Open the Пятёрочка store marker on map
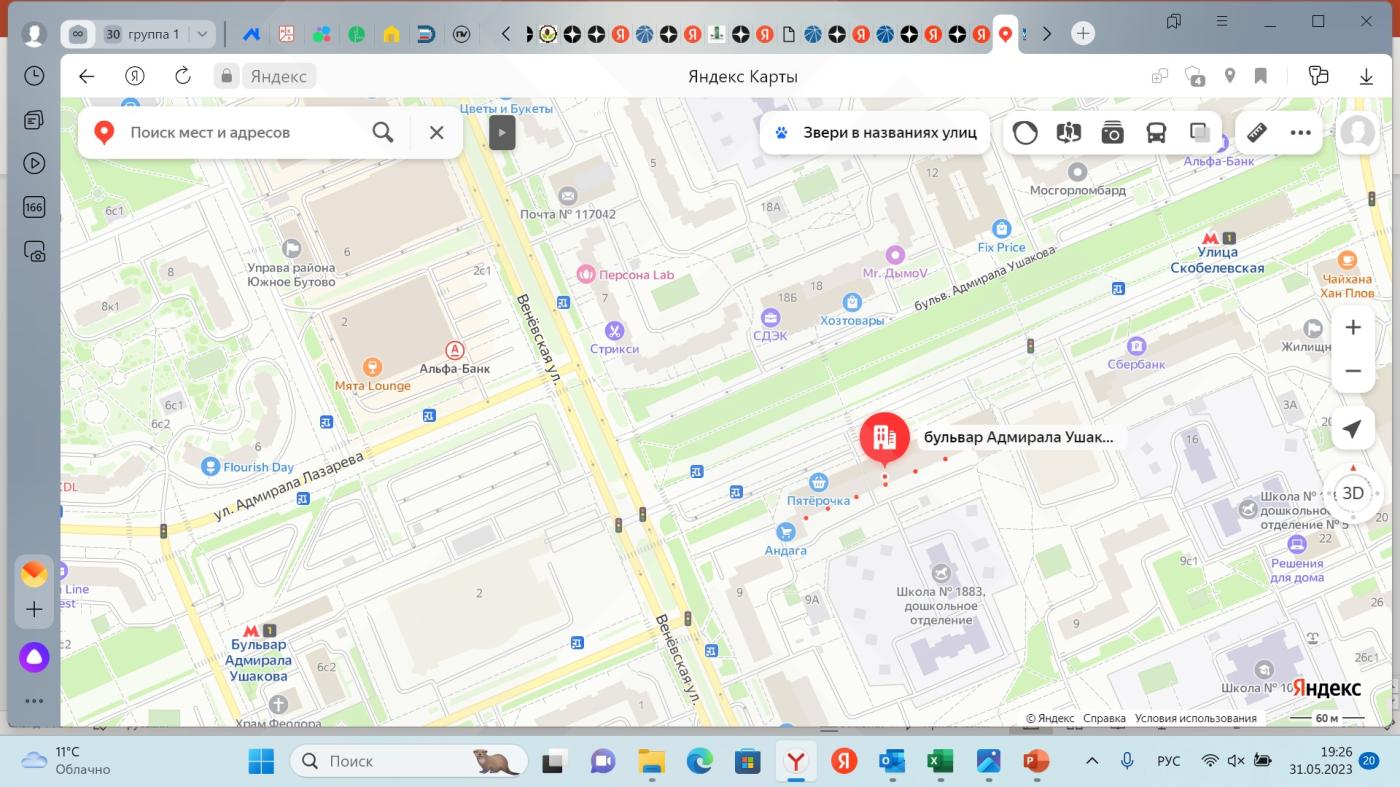Image resolution: width=1400 pixels, height=787 pixels. click(819, 484)
